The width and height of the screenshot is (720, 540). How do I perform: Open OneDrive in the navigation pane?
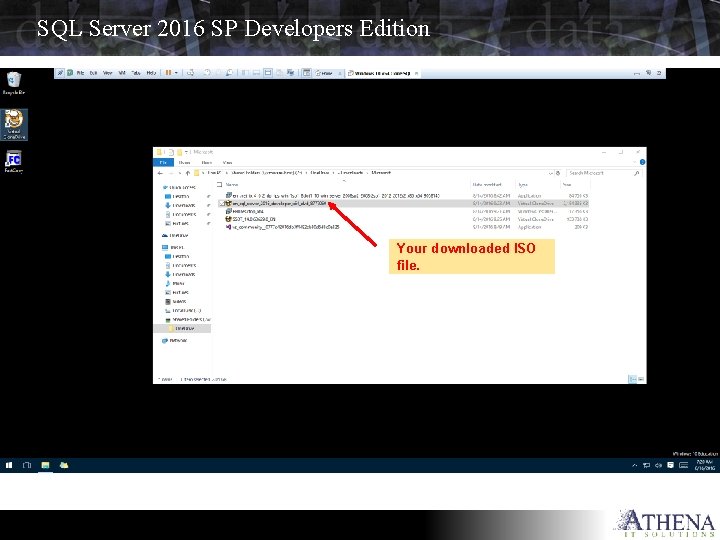click(x=175, y=236)
